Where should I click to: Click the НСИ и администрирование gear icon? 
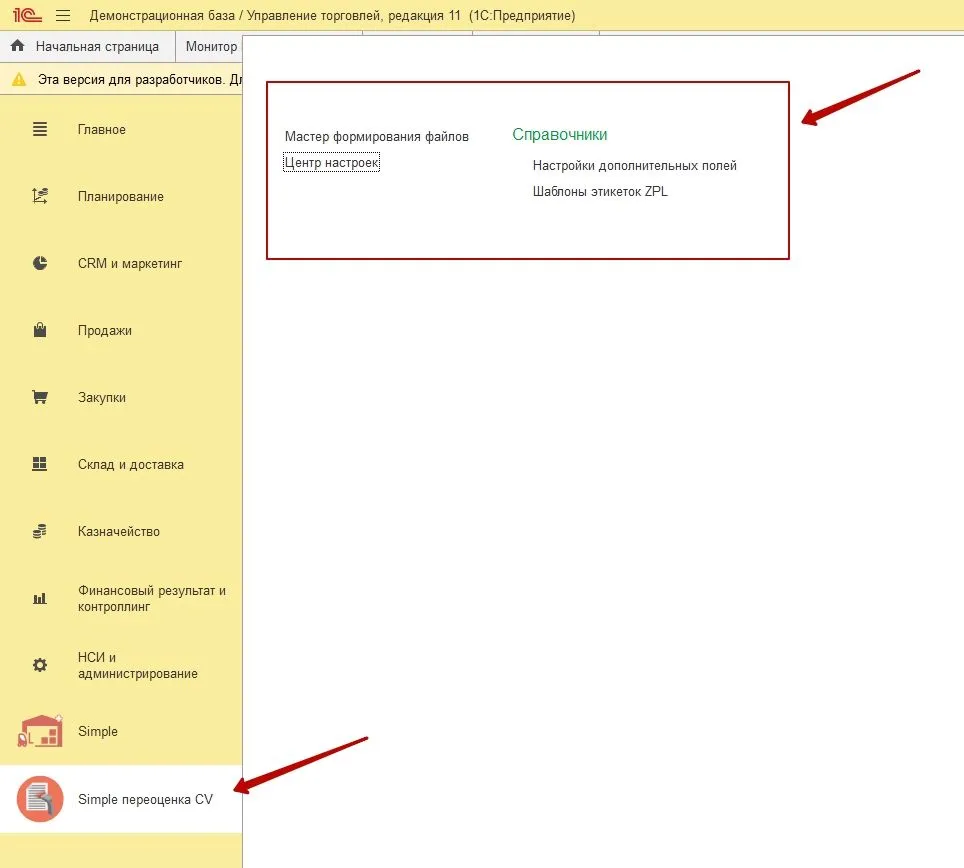(40, 665)
